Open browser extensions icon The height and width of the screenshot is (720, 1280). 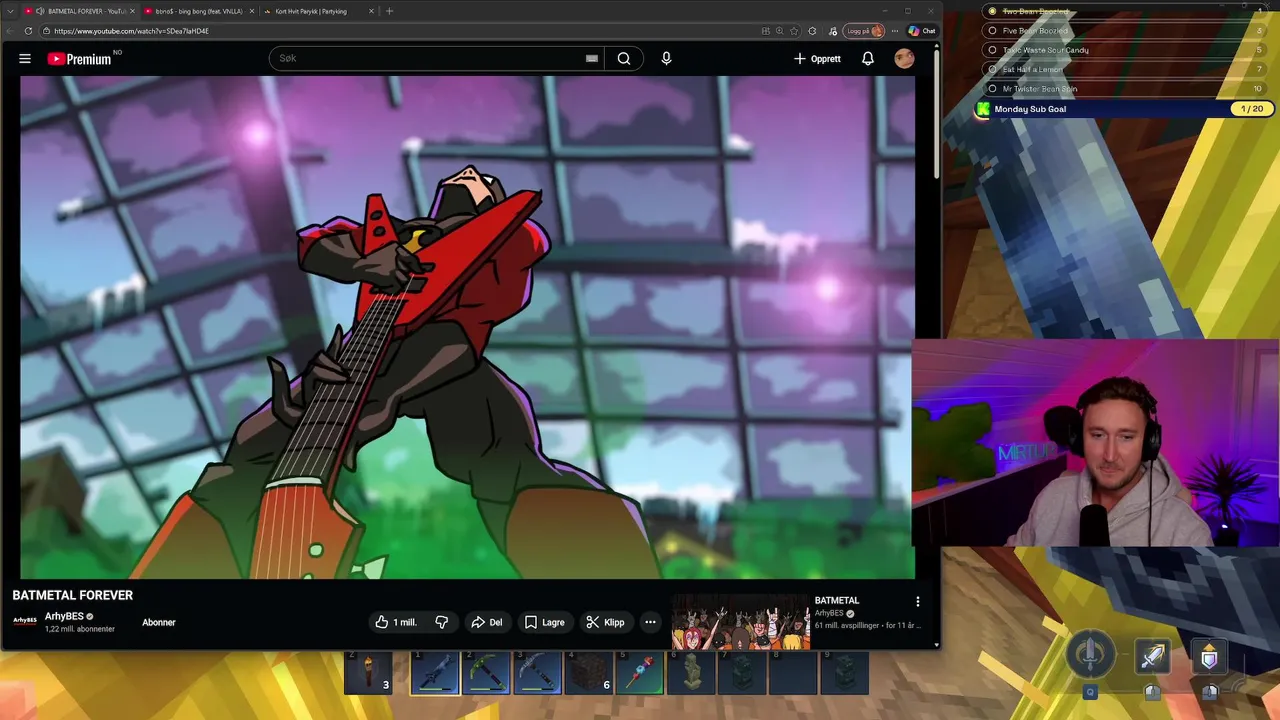(812, 31)
